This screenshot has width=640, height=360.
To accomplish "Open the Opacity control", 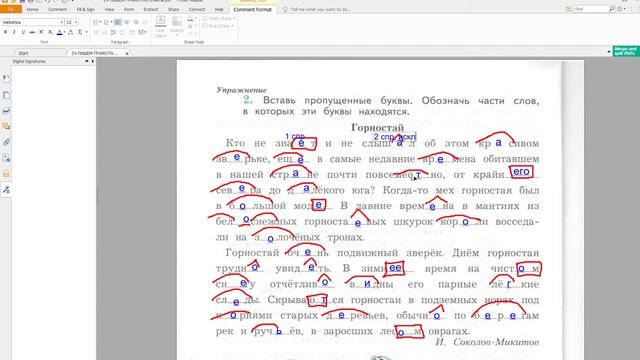I will (x=177, y=27).
